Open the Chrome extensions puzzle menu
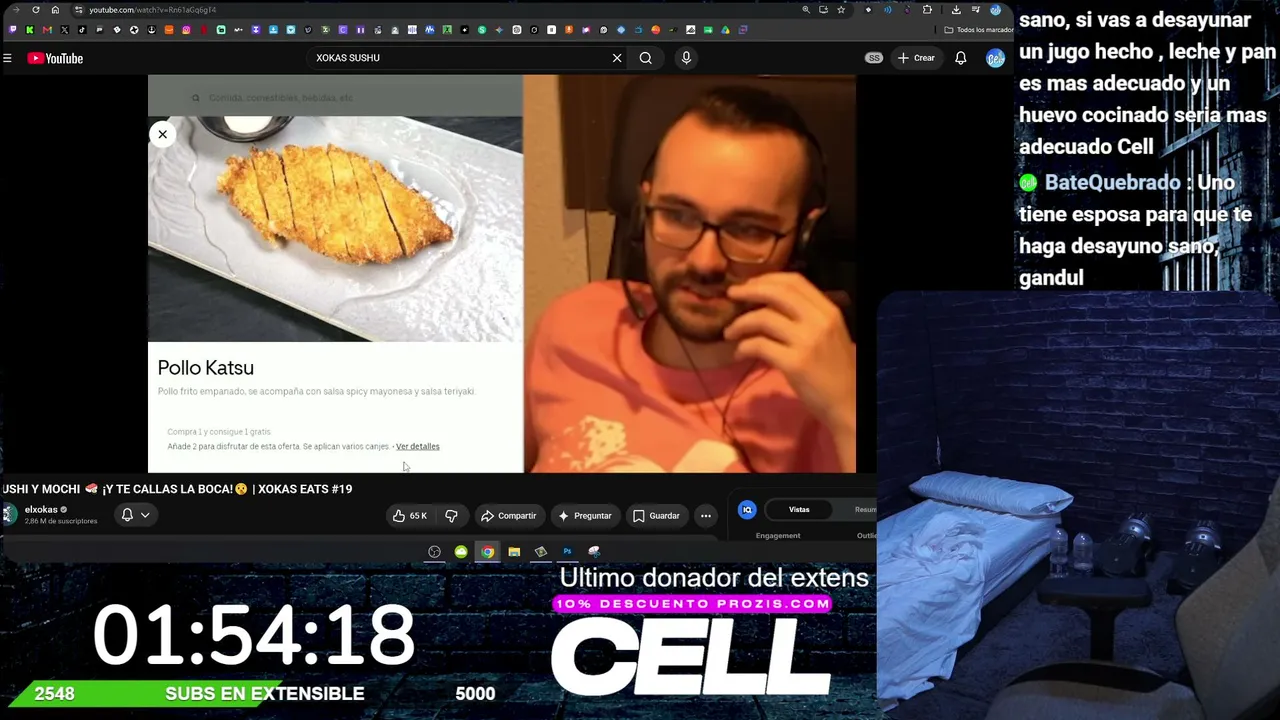 pos(927,10)
